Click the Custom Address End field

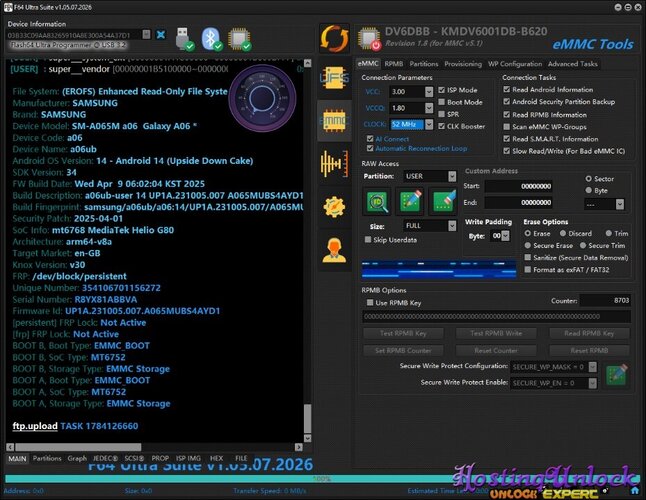pyautogui.click(x=518, y=202)
